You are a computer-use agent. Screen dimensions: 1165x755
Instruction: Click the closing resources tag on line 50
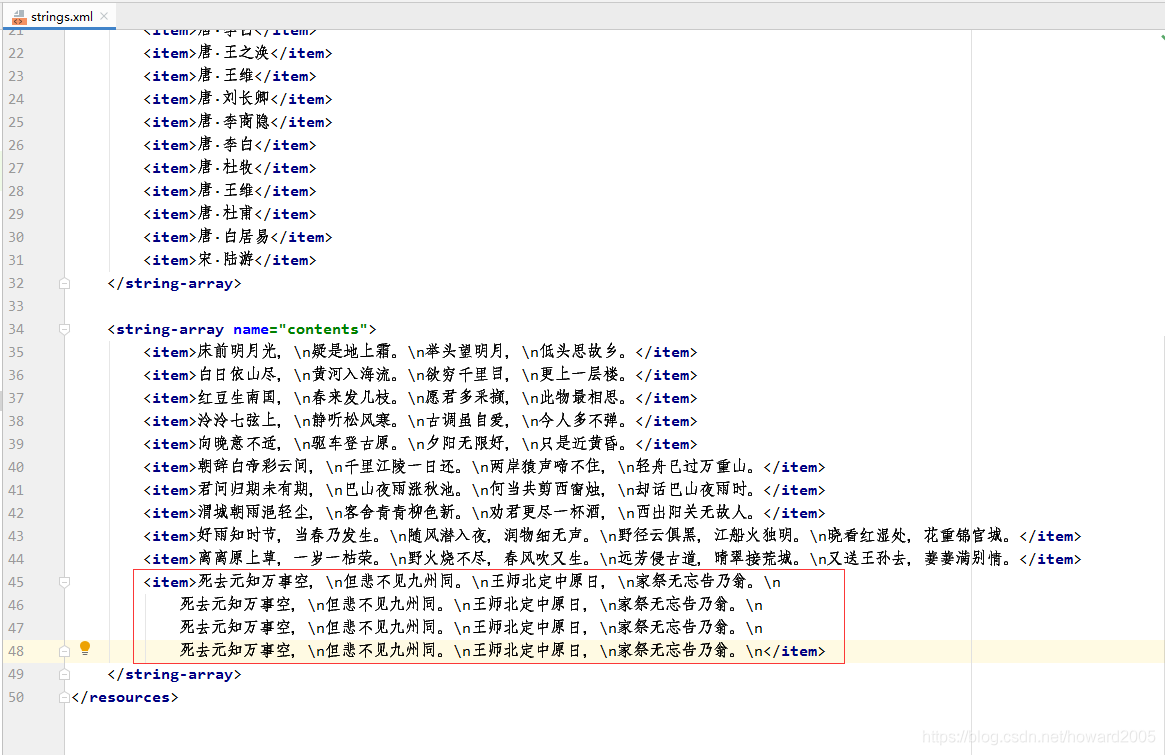[125, 697]
